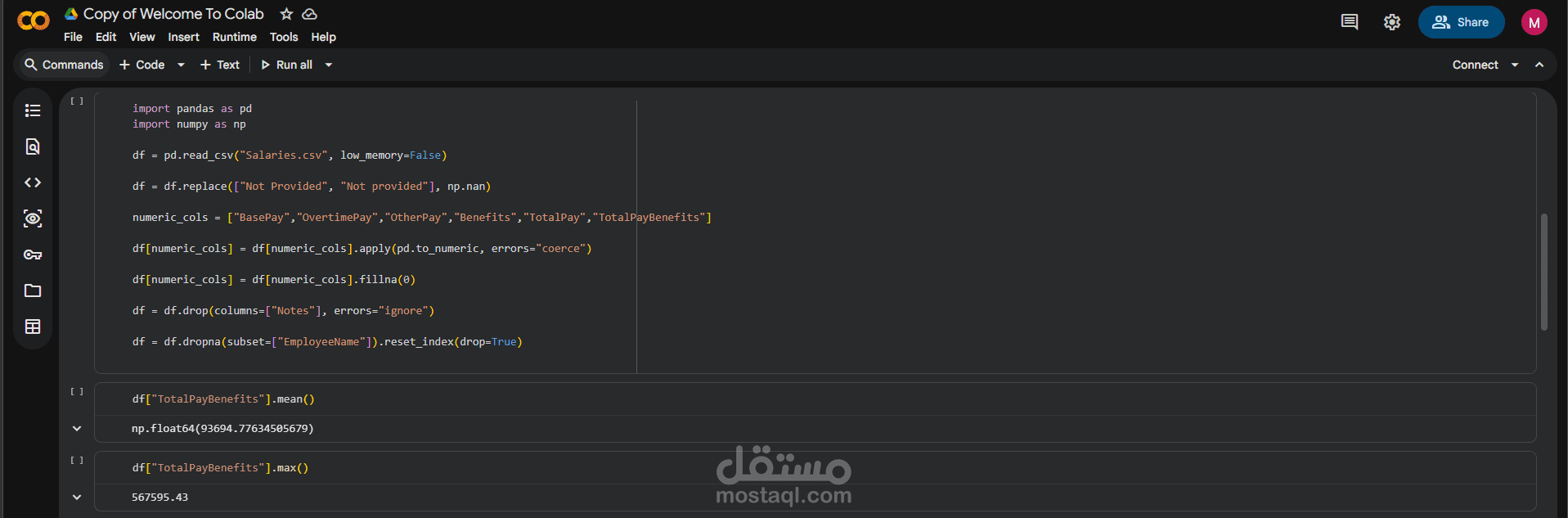Screen dimensions: 1568x518
Task: Collapse the mean cell output chevron
Action: (x=77, y=428)
